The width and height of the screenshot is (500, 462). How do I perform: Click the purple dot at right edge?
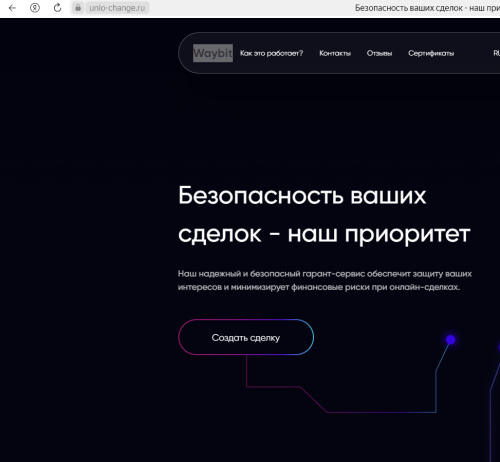(499, 347)
